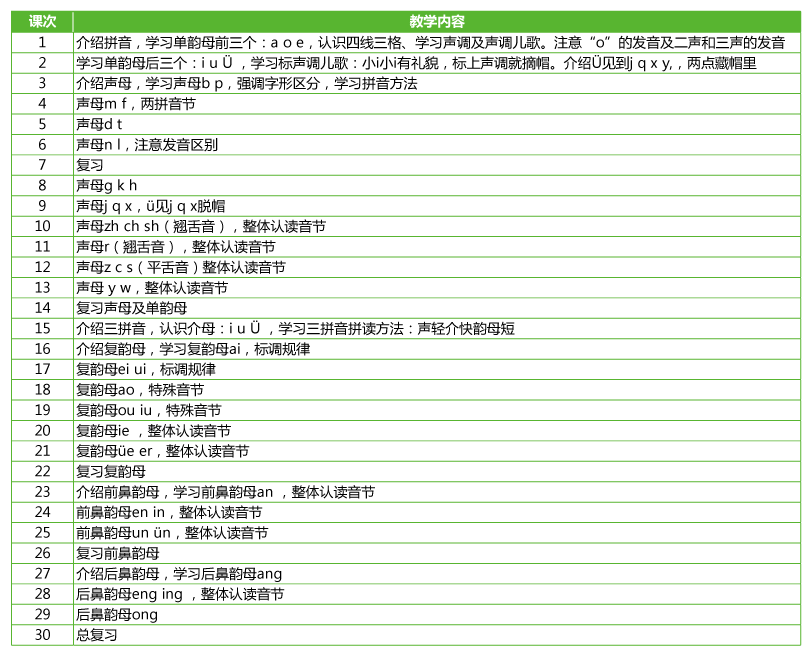Select sixth row cell under 教学内容
The width and height of the screenshot is (810, 650).
point(437,145)
